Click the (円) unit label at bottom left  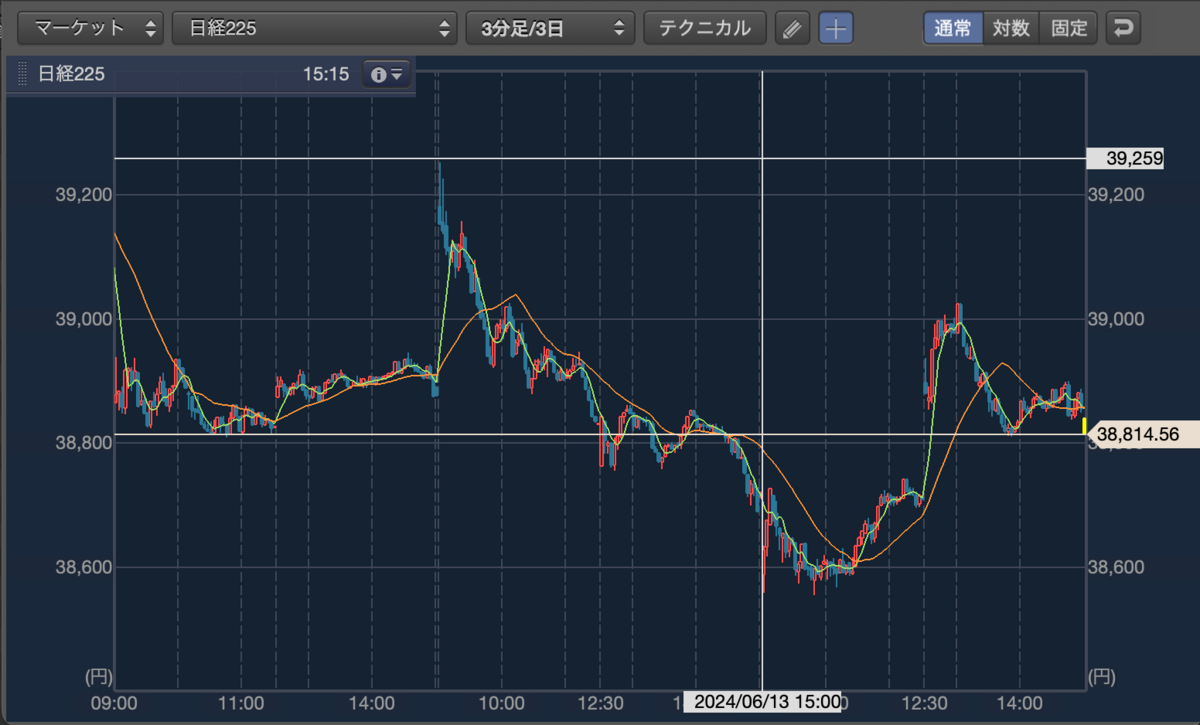click(x=98, y=677)
